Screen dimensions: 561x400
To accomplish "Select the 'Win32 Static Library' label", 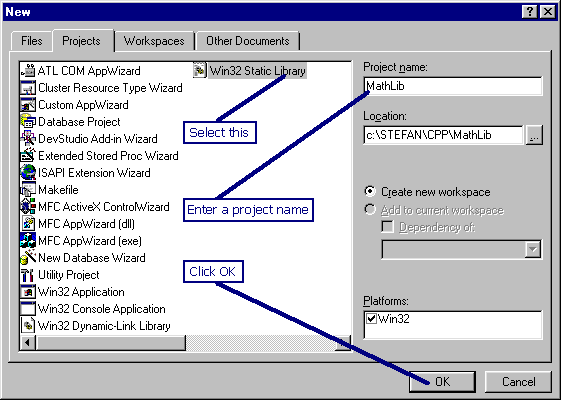I will (x=258, y=71).
